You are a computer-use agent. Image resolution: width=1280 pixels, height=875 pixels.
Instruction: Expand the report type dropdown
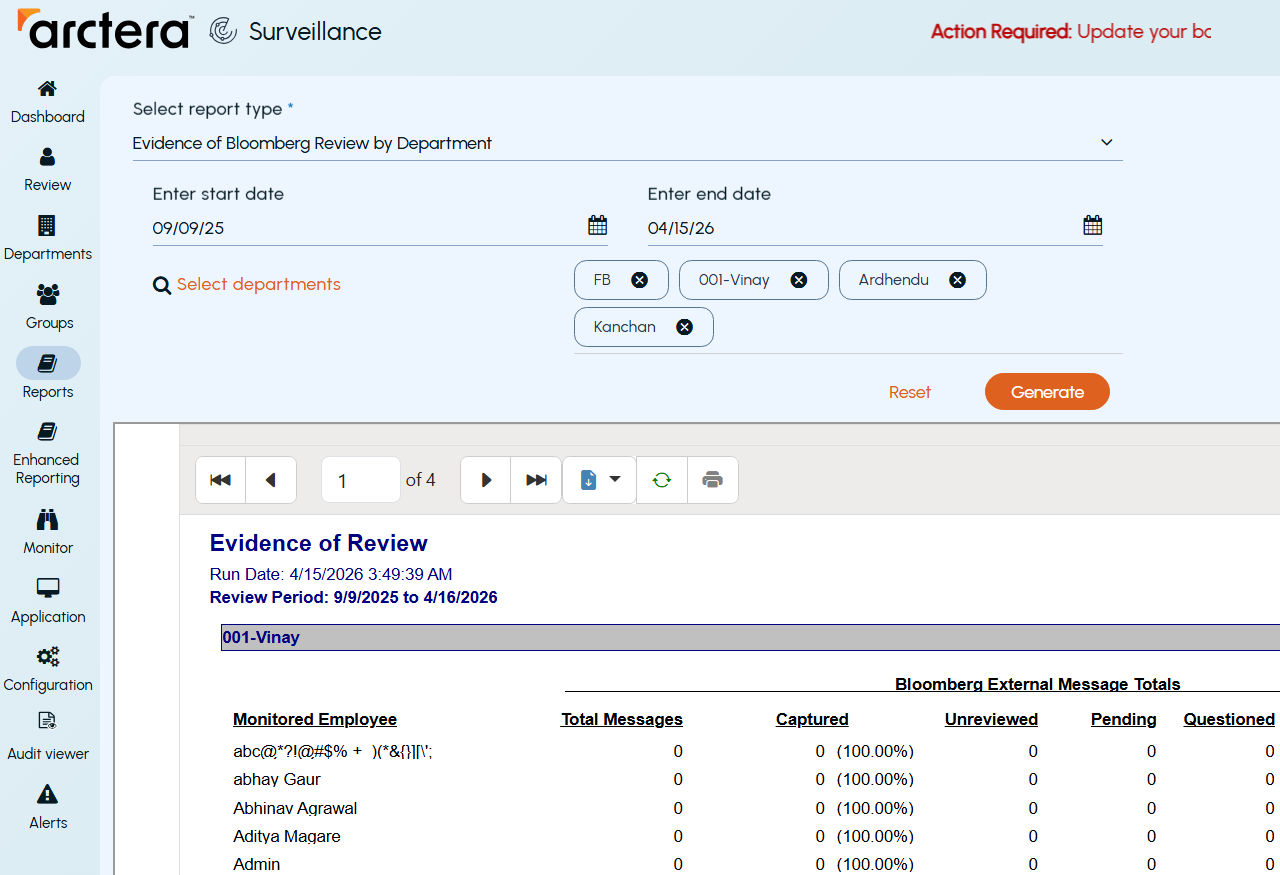(1107, 143)
